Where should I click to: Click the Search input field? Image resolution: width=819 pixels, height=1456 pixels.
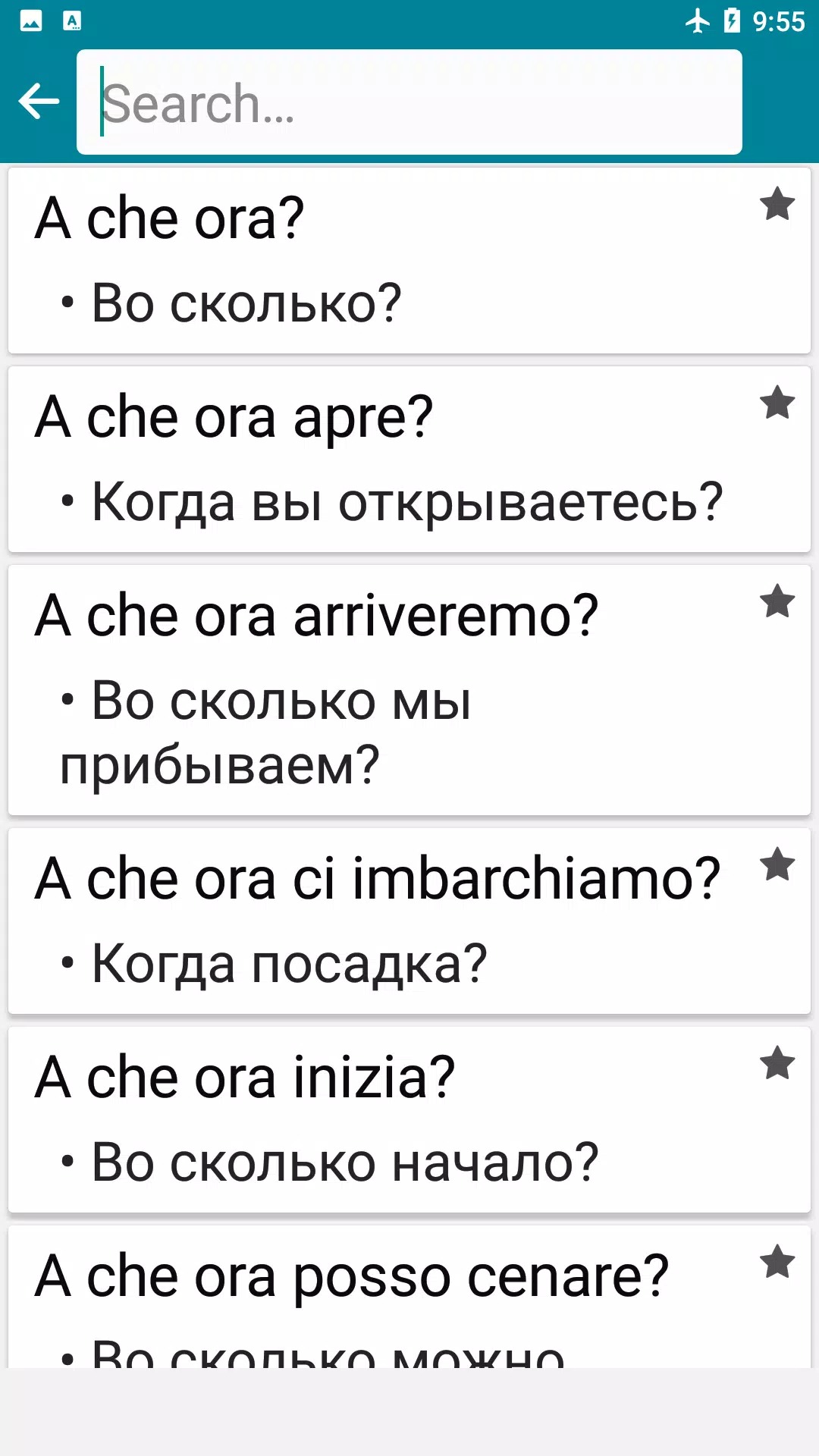409,102
